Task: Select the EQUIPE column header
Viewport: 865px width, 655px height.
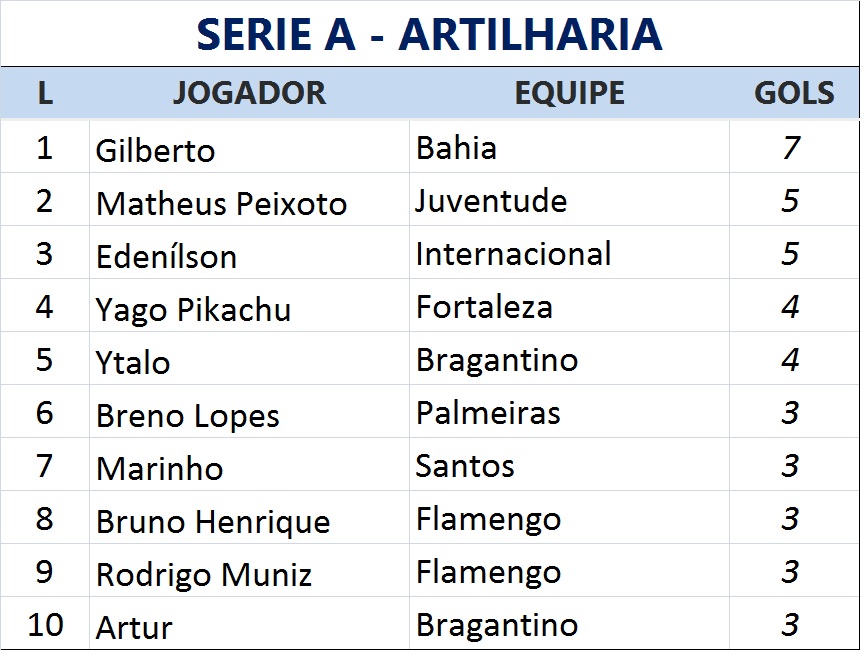Action: [x=569, y=93]
